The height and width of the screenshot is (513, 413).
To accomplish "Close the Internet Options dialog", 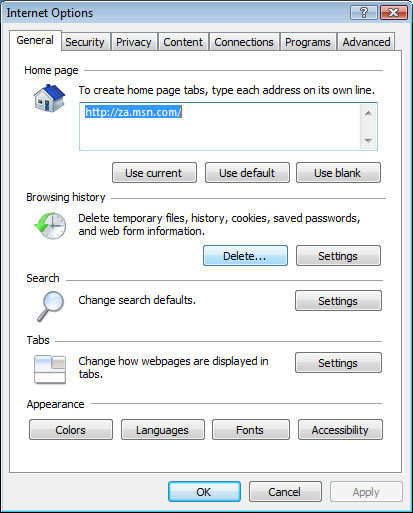I will click(x=393, y=13).
